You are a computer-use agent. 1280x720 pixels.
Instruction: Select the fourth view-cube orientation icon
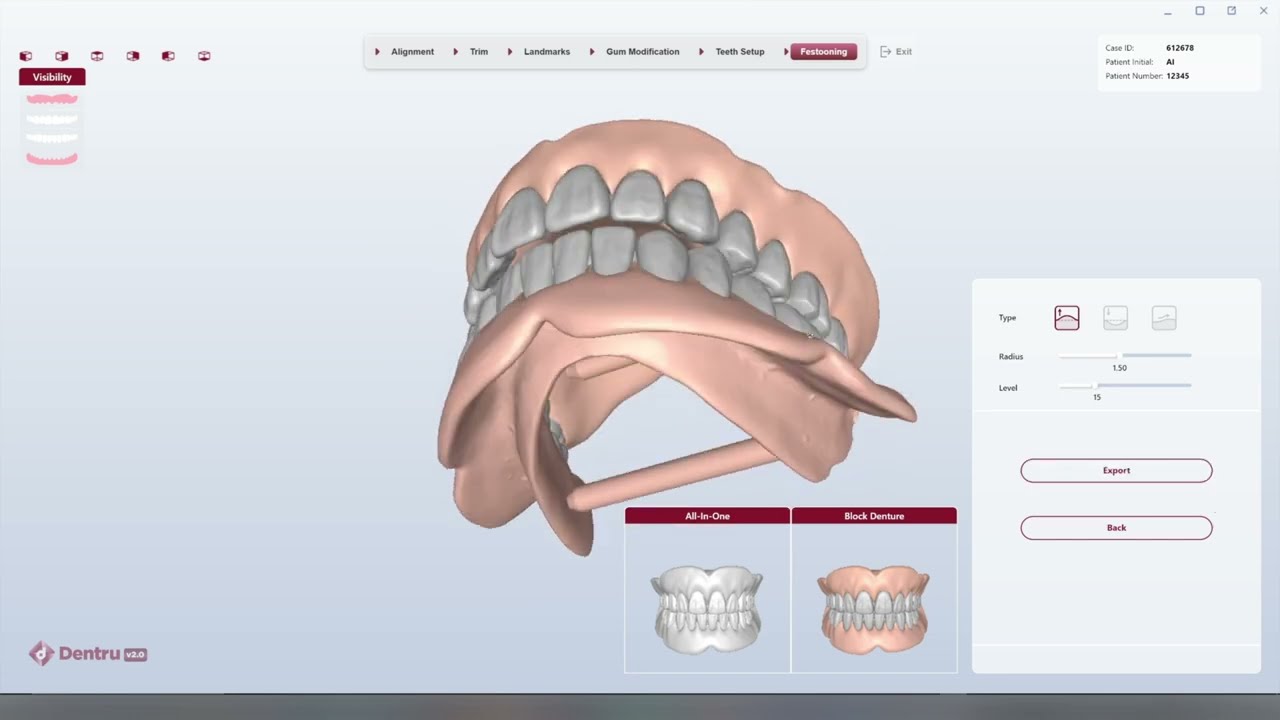pos(133,56)
